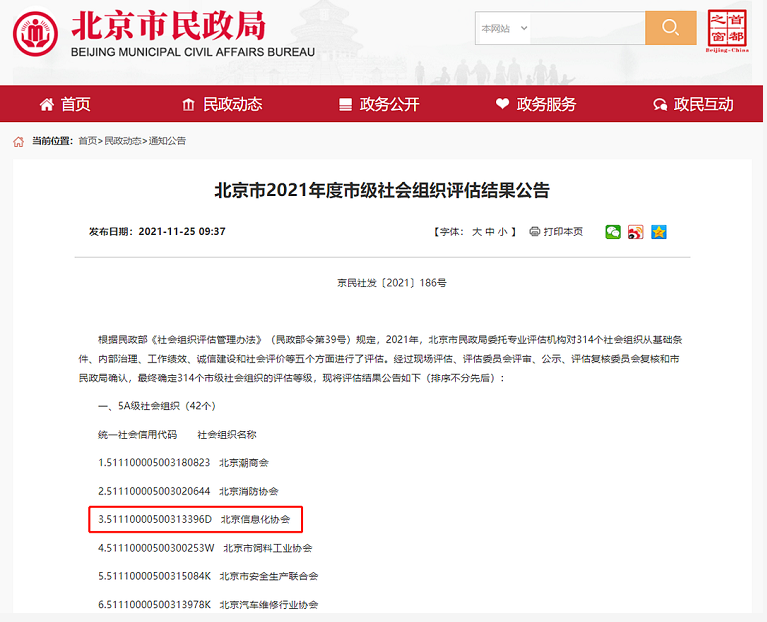Set font size to 大
This screenshot has width=767, height=622.
476,232
